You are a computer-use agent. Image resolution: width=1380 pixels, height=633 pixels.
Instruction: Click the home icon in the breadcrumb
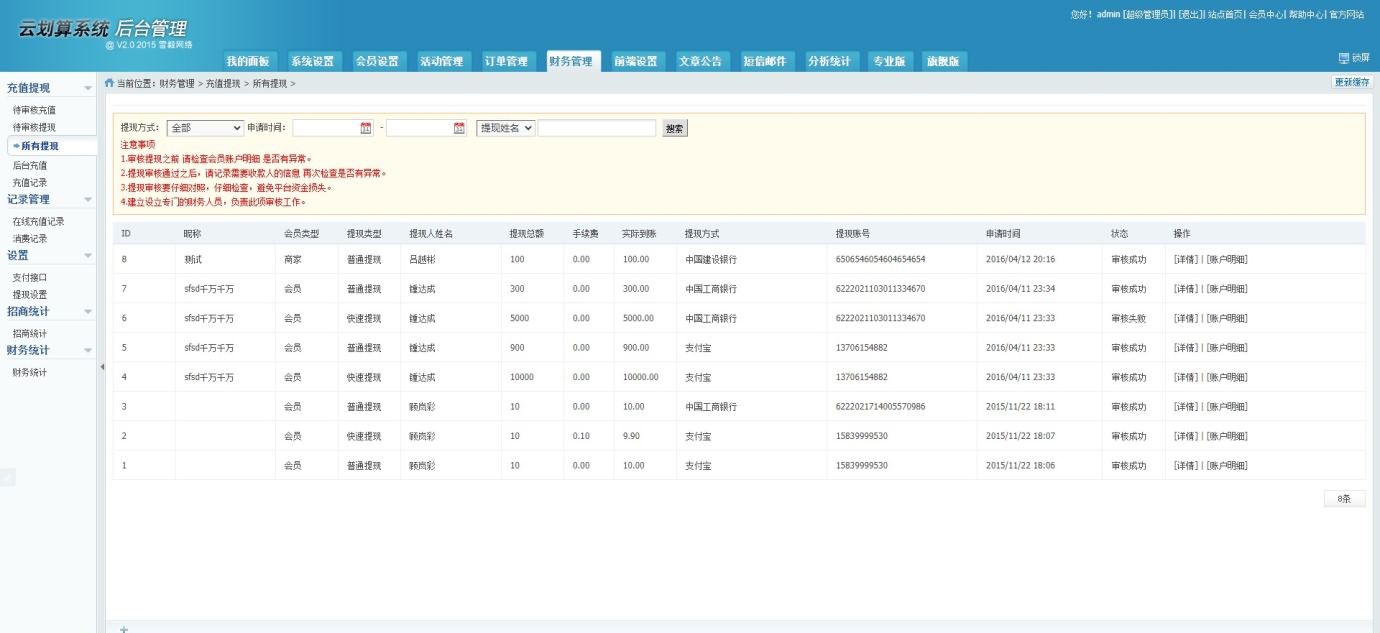click(109, 83)
